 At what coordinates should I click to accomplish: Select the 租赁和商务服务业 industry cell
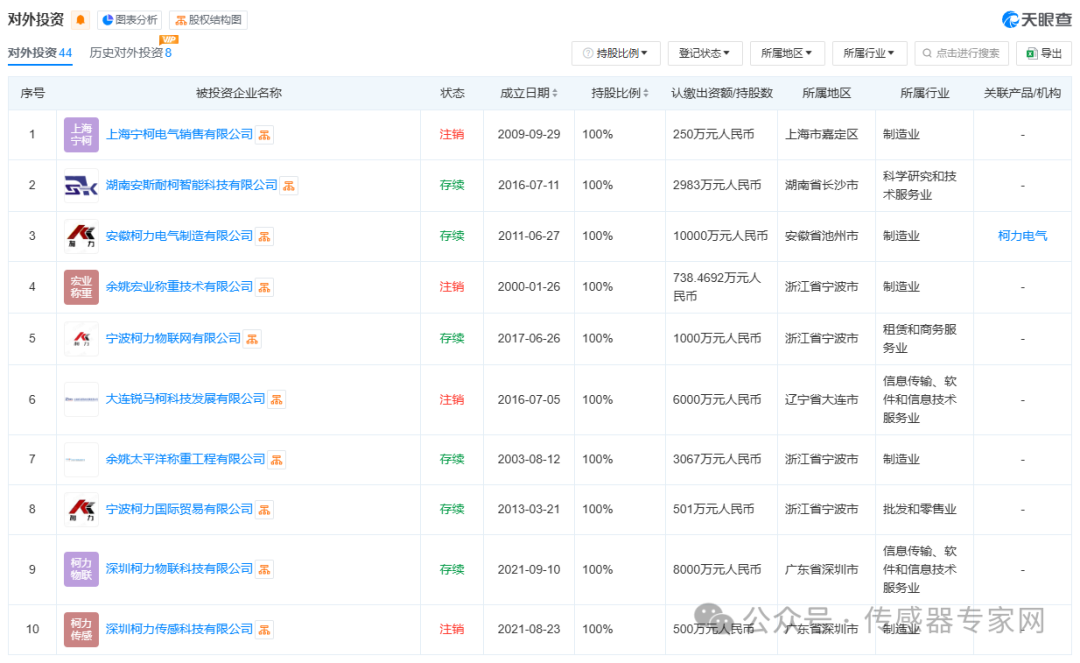pyautogui.click(x=920, y=338)
